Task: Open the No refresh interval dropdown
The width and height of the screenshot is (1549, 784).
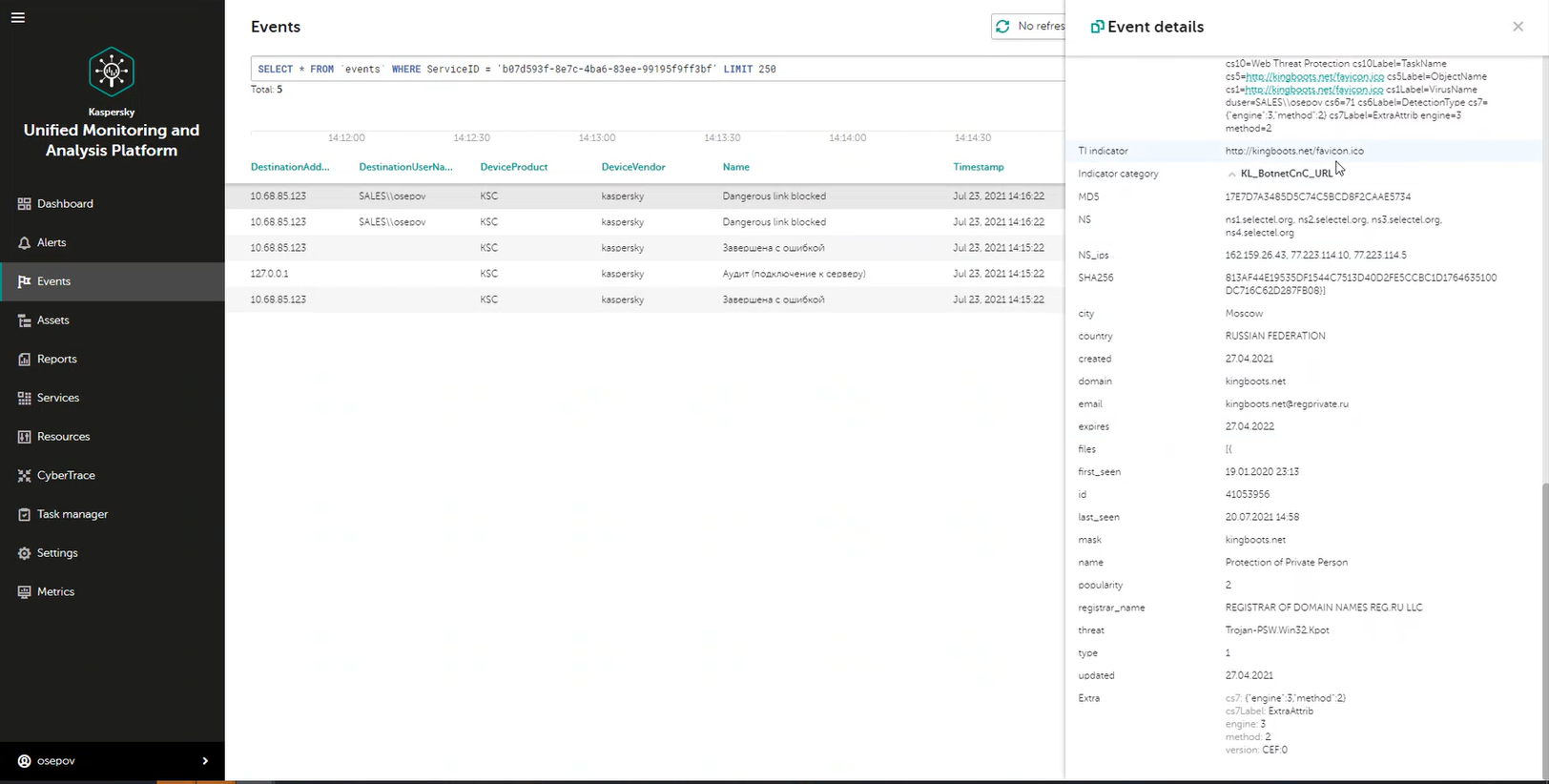Action: (x=1040, y=27)
